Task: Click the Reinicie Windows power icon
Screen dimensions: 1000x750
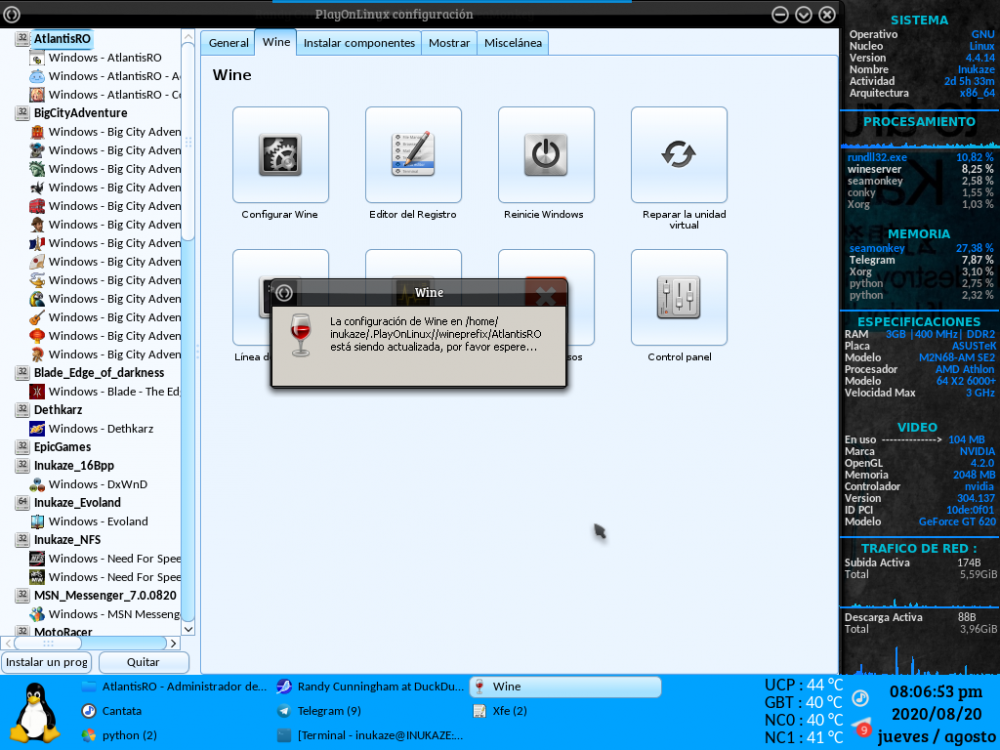Action: tap(546, 155)
